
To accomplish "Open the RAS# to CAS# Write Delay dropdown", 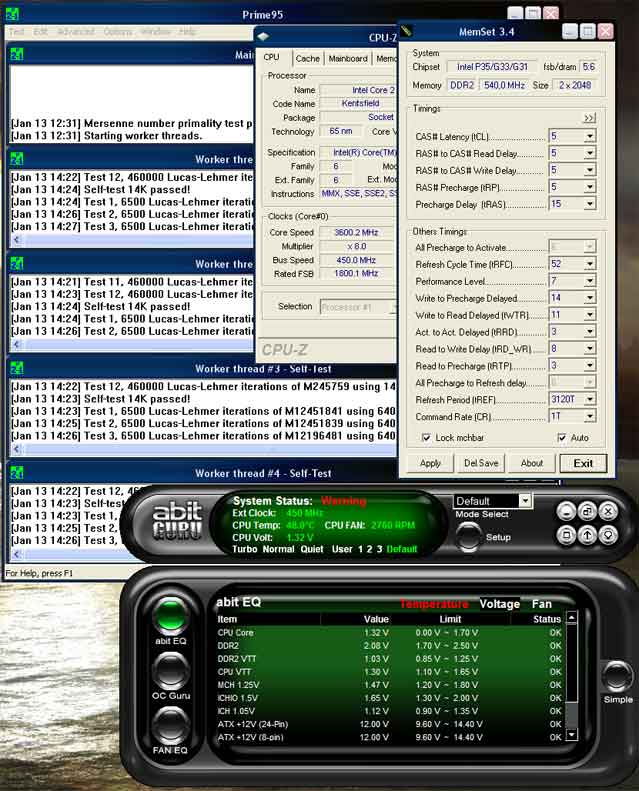I will (589, 170).
